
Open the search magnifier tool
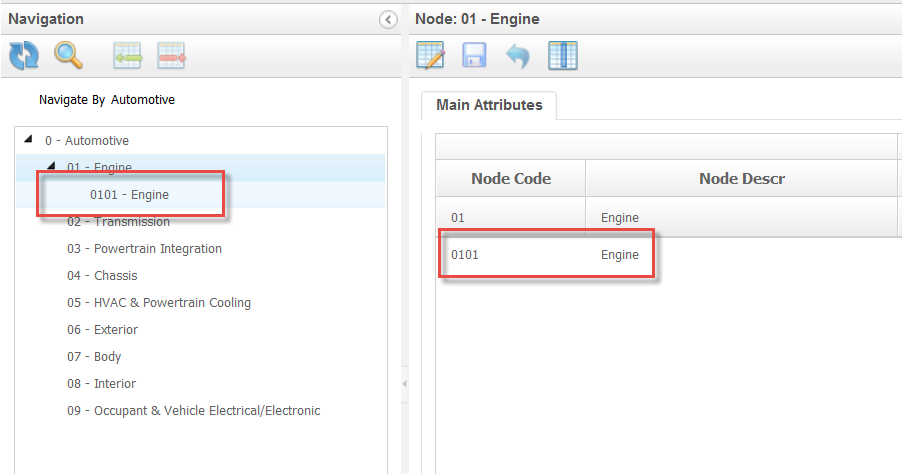click(x=68, y=56)
